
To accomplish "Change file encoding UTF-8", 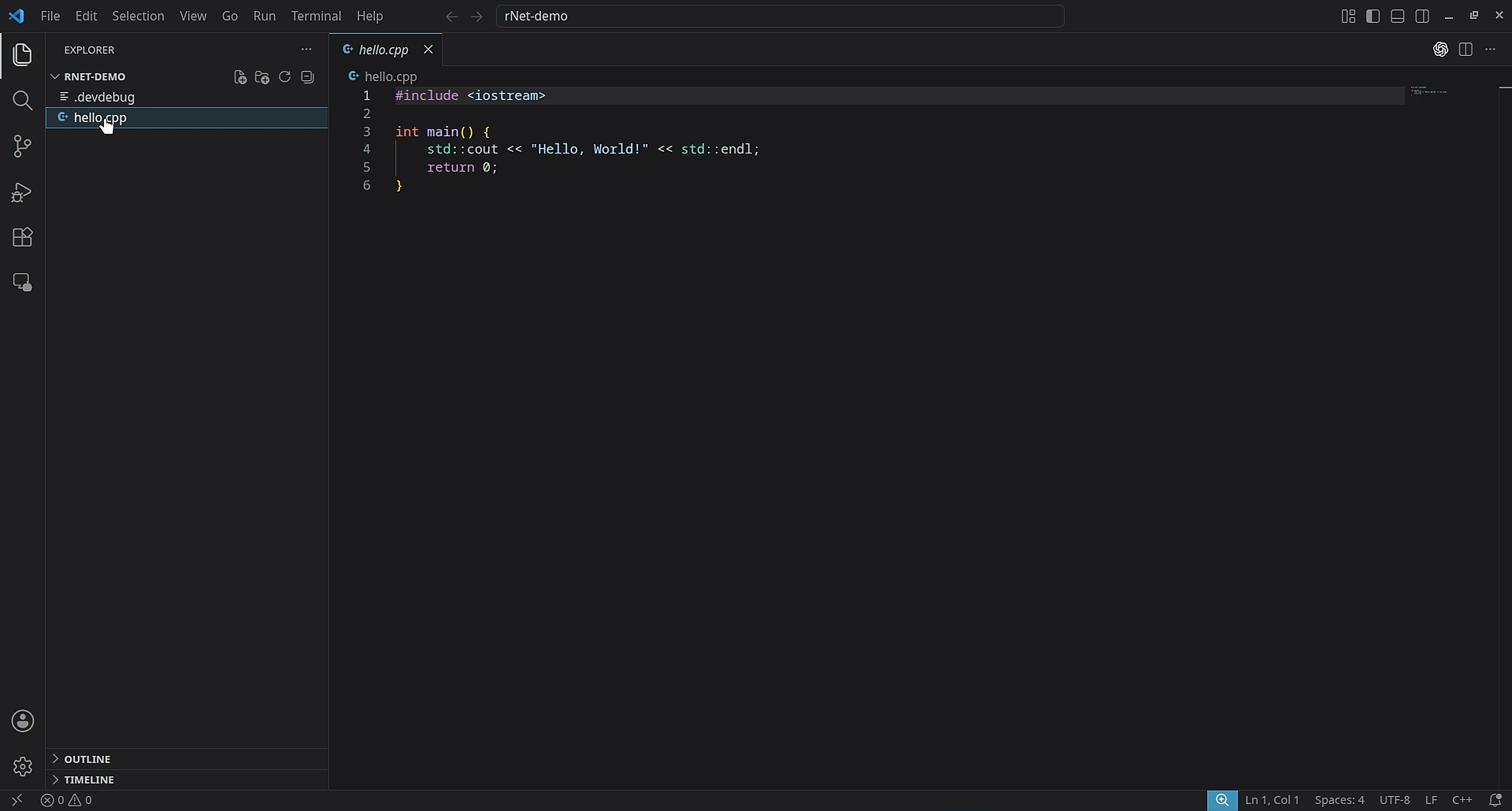I will point(1394,800).
